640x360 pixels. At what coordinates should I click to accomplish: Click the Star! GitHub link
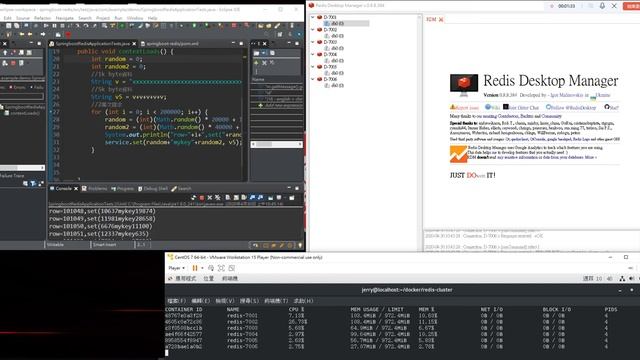[x=611, y=107]
